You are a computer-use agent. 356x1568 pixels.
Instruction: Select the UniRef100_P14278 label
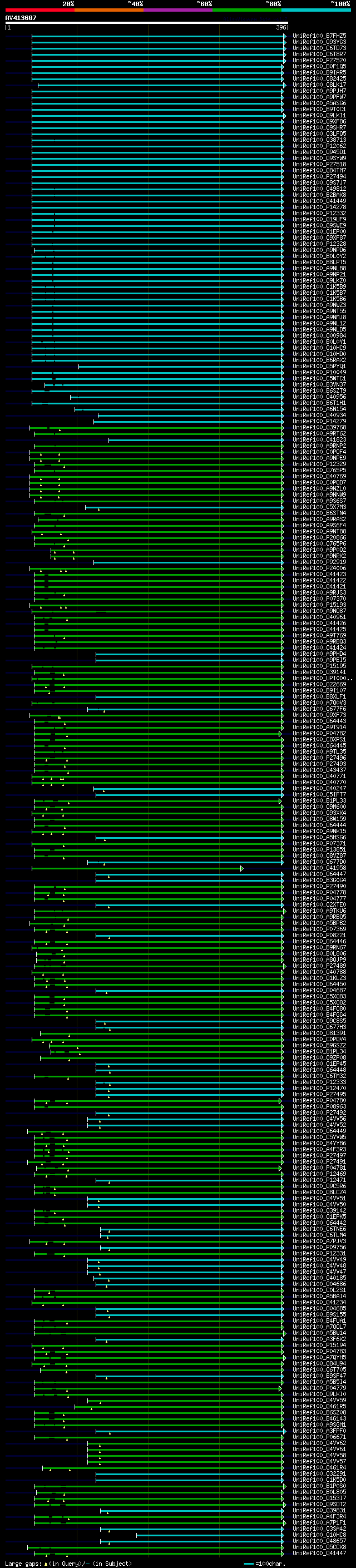[x=319, y=207]
